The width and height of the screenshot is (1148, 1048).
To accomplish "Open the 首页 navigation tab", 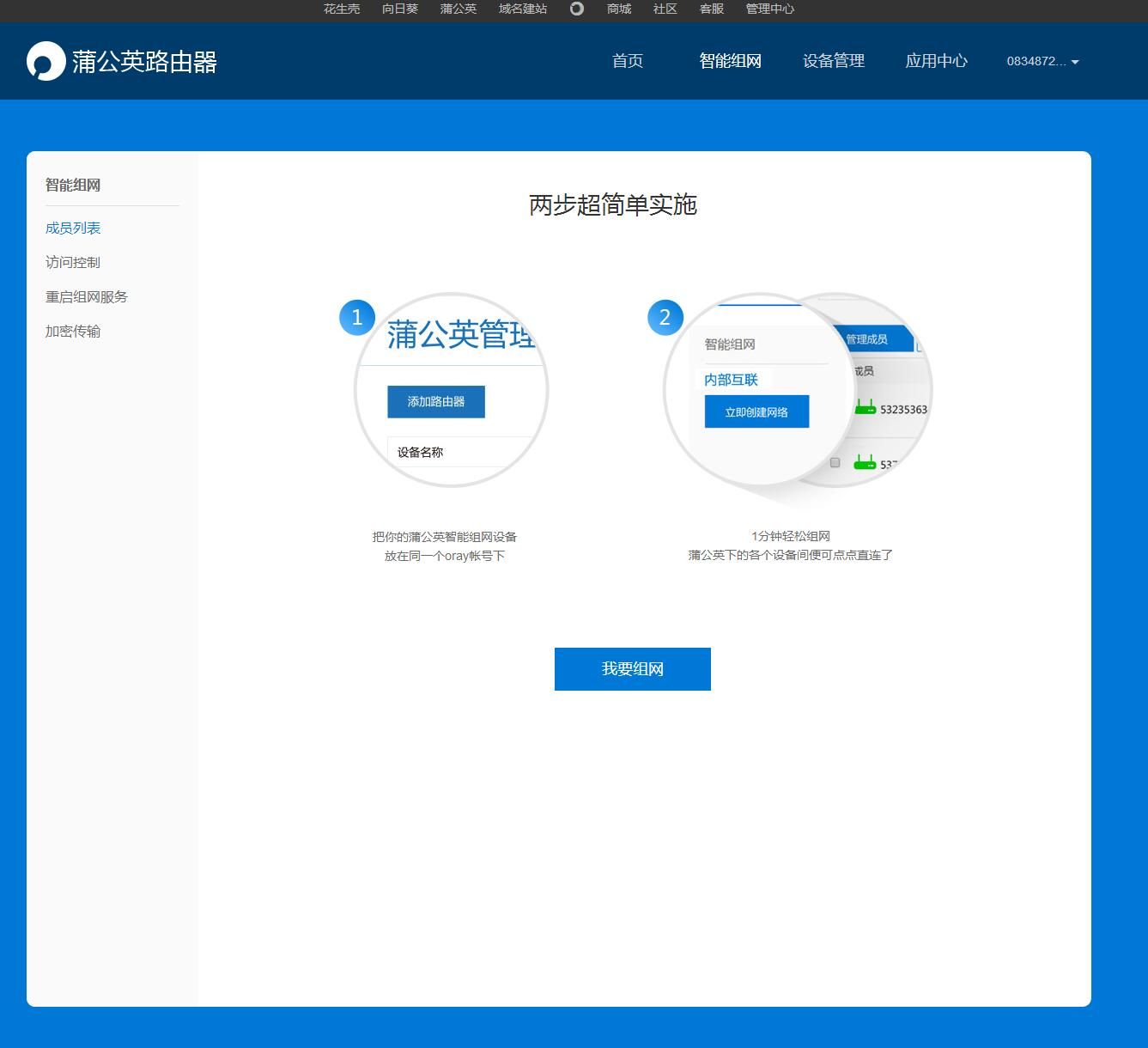I will pyautogui.click(x=627, y=61).
